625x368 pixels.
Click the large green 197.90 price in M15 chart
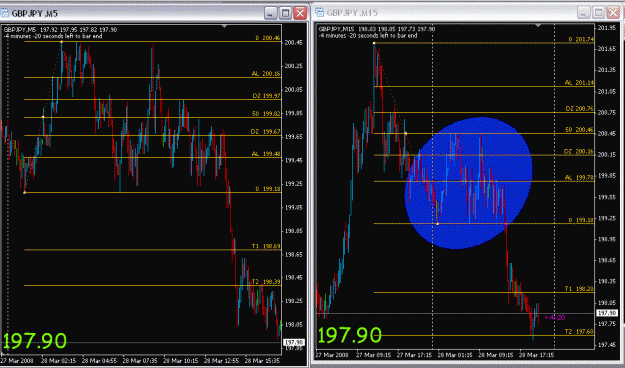pos(350,335)
